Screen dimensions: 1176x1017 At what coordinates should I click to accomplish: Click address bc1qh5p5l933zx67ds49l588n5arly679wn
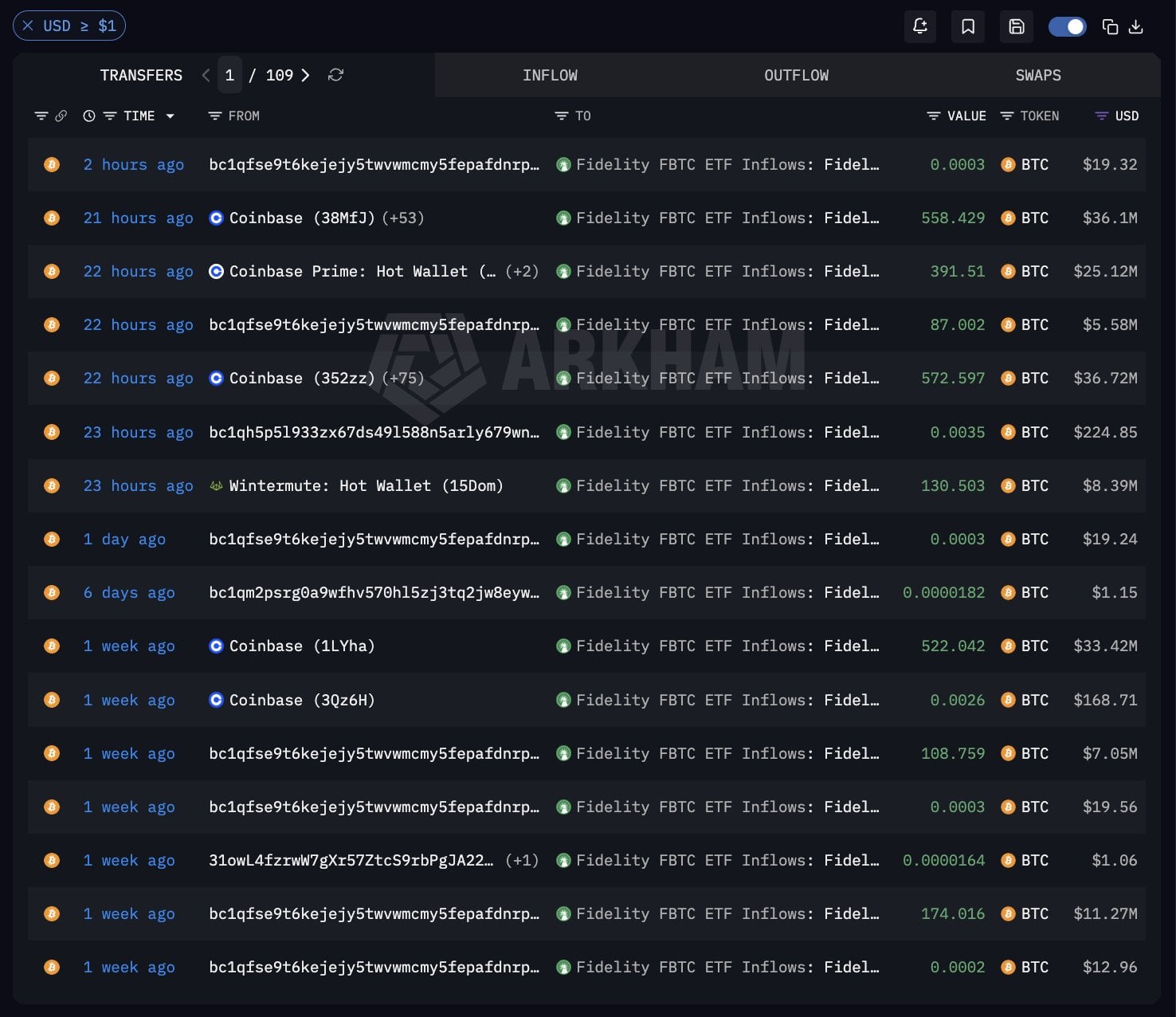[374, 432]
